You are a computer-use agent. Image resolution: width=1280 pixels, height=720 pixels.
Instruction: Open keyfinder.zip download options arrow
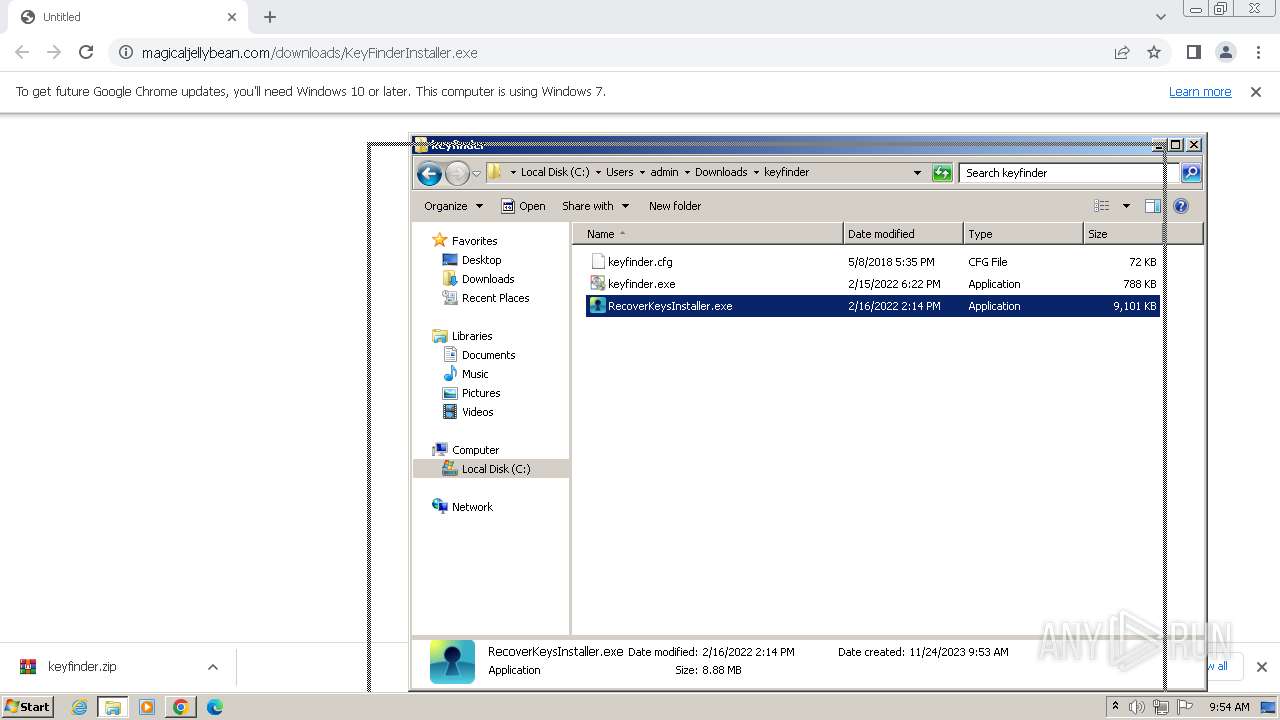tap(212, 667)
